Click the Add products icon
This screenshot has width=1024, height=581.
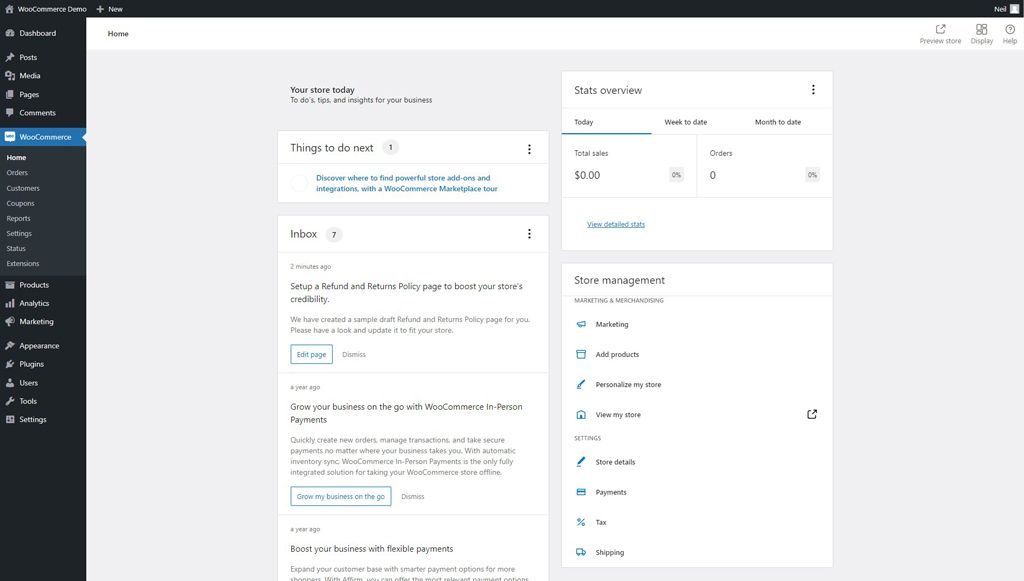click(581, 354)
